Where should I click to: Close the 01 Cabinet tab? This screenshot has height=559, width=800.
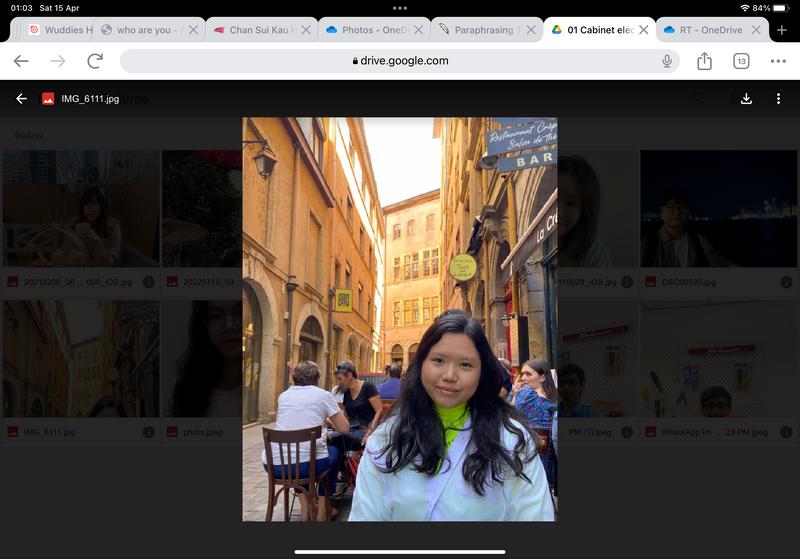[x=644, y=30]
